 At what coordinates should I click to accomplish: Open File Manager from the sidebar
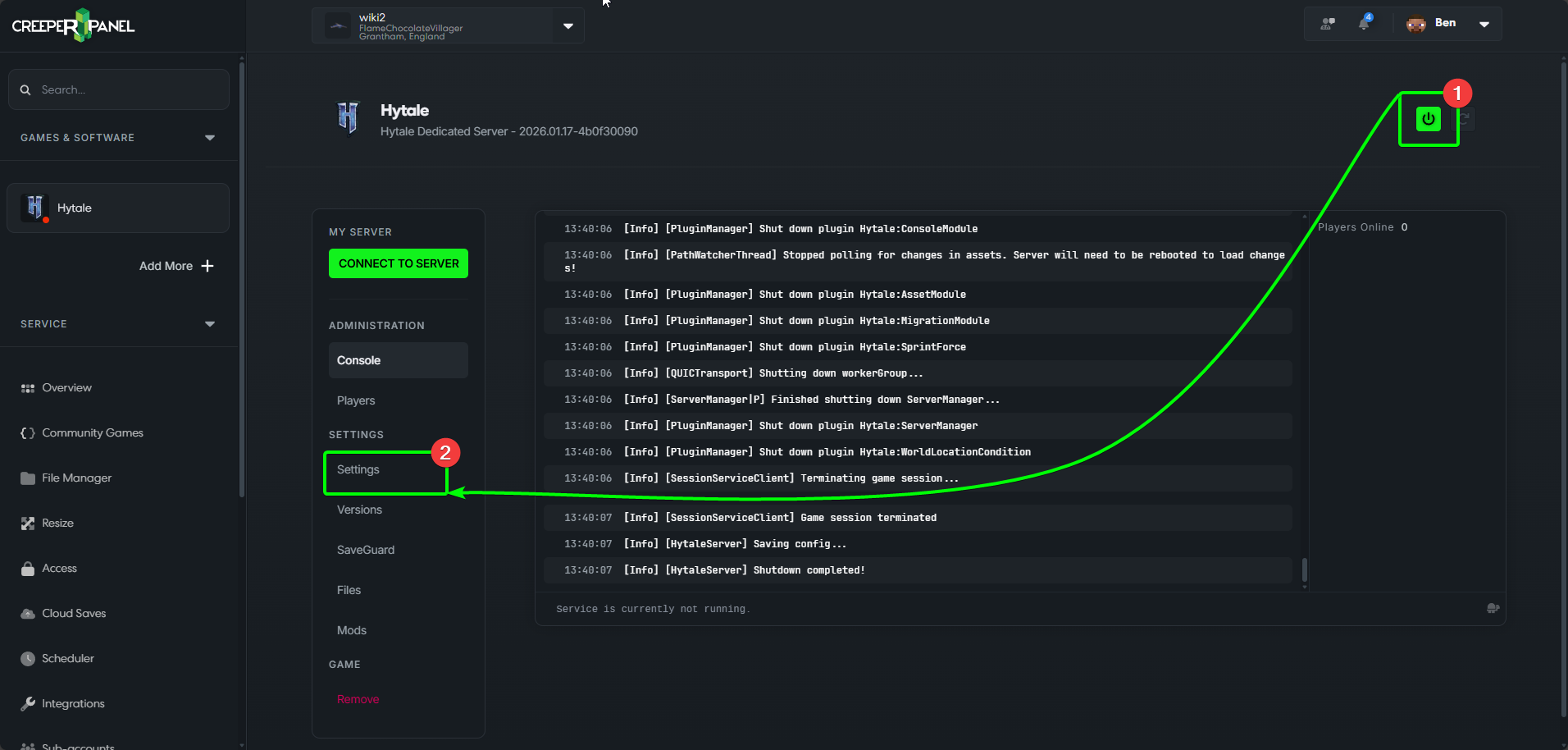coord(76,478)
